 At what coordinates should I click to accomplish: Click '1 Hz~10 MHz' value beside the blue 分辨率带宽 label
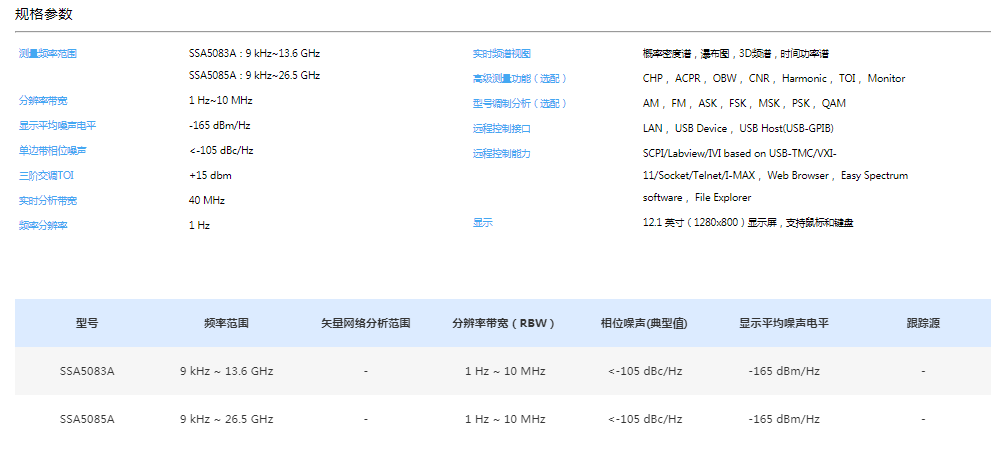tap(221, 101)
